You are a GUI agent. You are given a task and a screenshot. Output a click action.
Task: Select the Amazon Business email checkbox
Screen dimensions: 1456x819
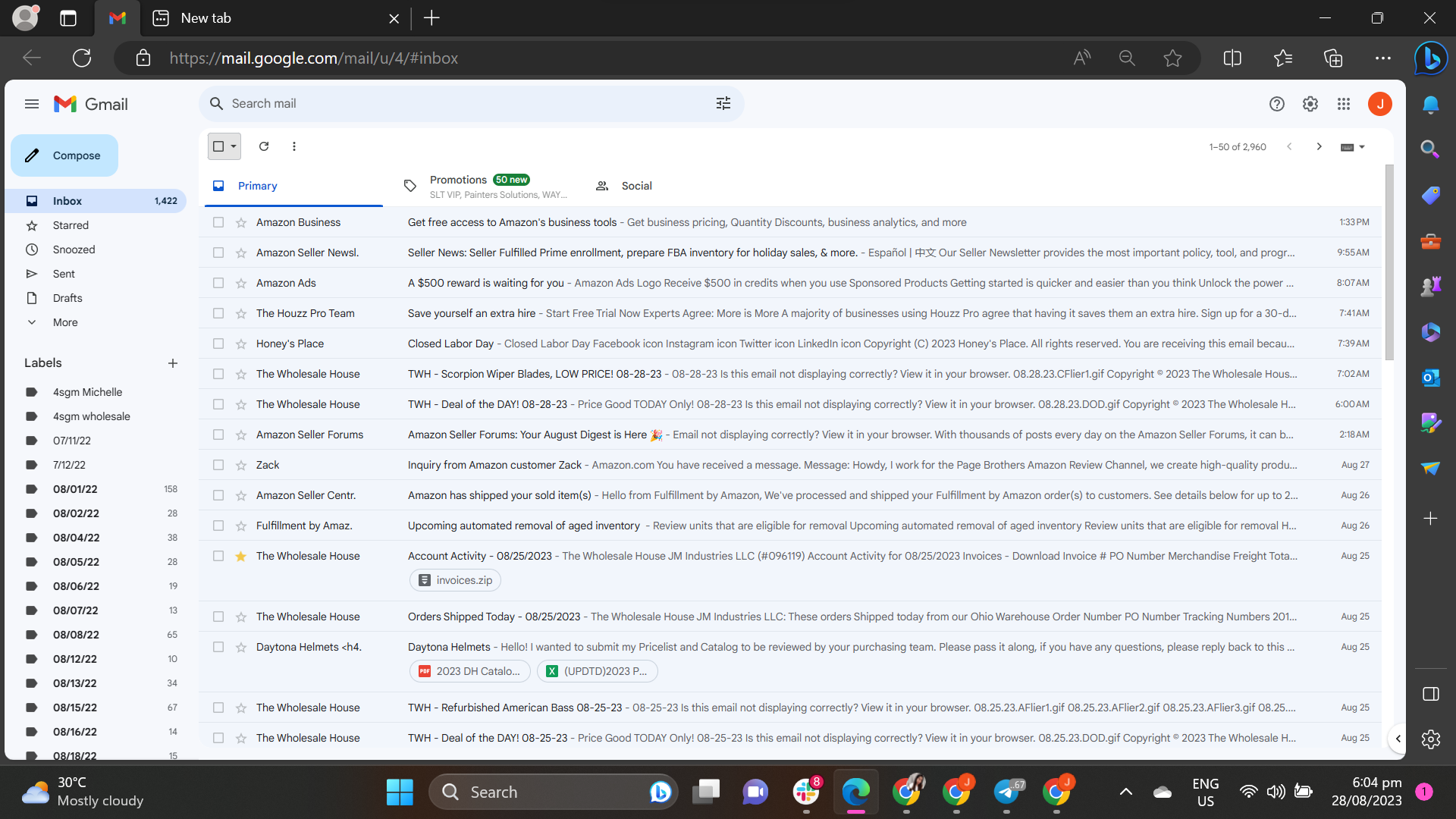(x=218, y=222)
